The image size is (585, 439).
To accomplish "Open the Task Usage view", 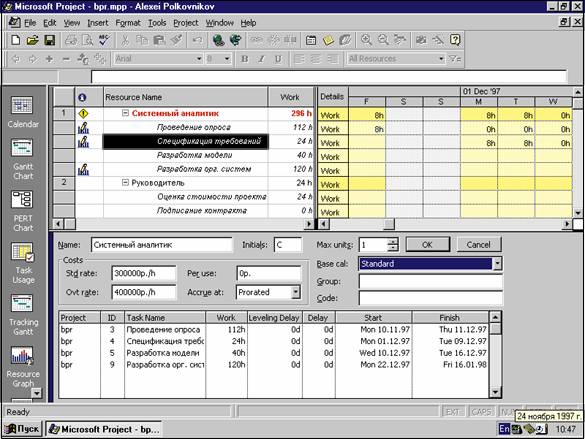I will coord(22,263).
